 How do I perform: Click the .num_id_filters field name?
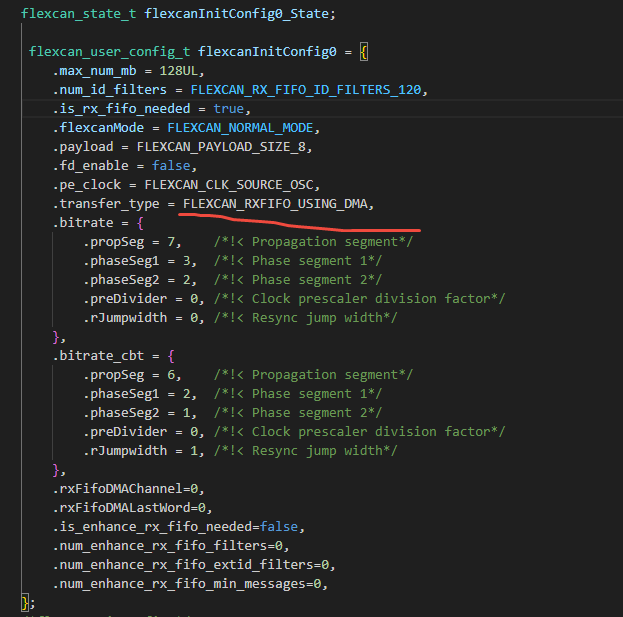coord(110,90)
